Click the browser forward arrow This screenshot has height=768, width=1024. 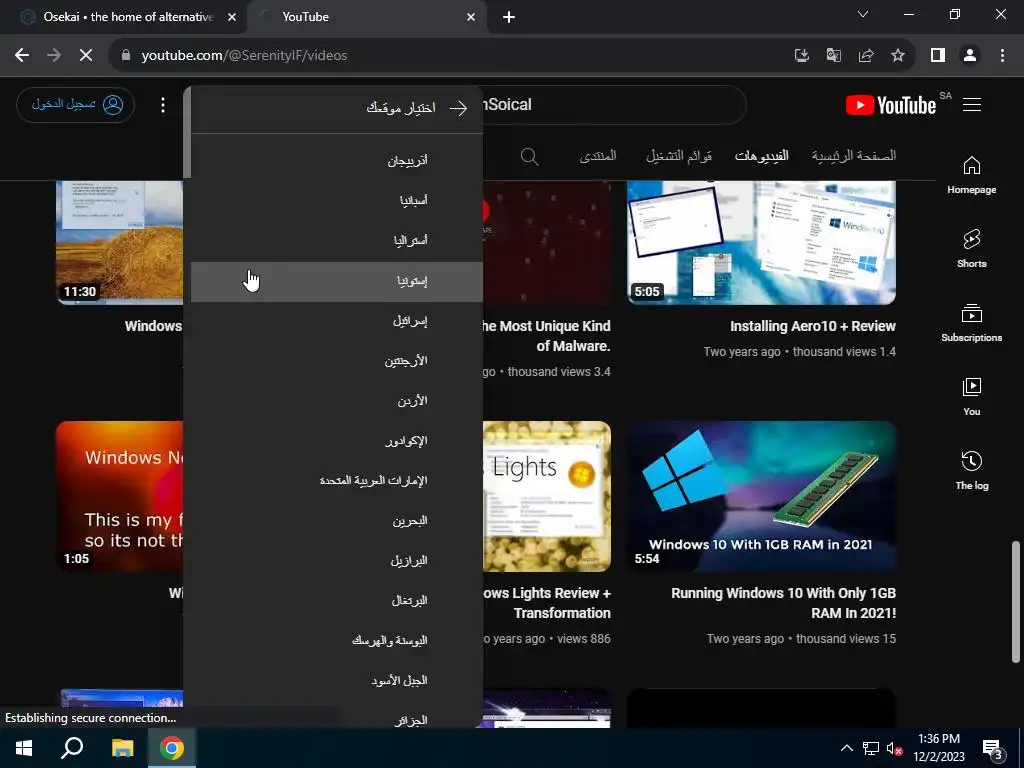coord(54,56)
